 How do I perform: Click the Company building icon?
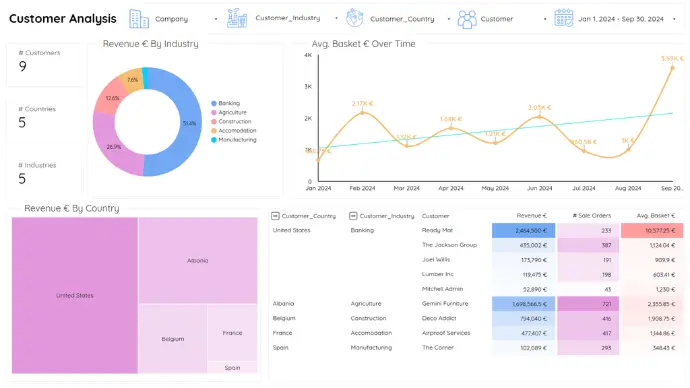point(139,19)
